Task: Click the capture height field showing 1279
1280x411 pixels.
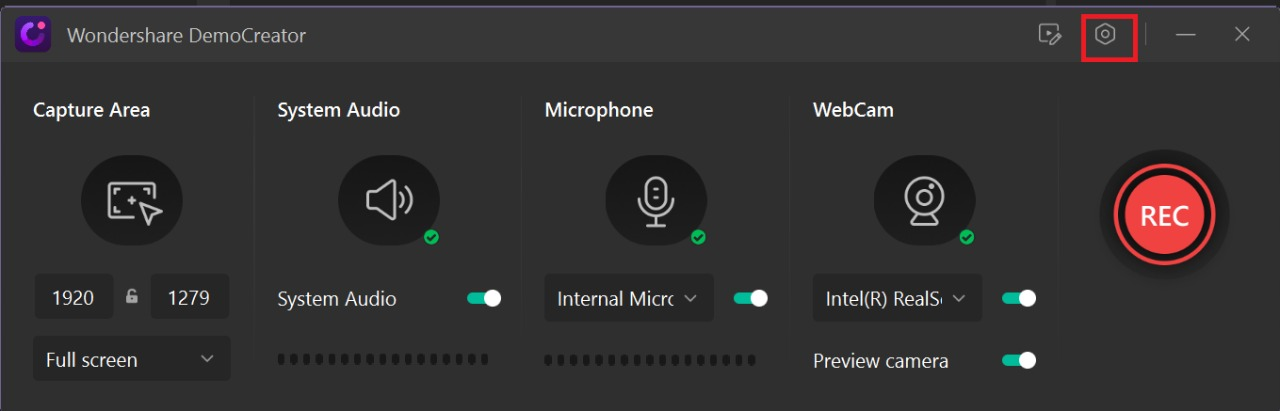Action: click(x=189, y=298)
